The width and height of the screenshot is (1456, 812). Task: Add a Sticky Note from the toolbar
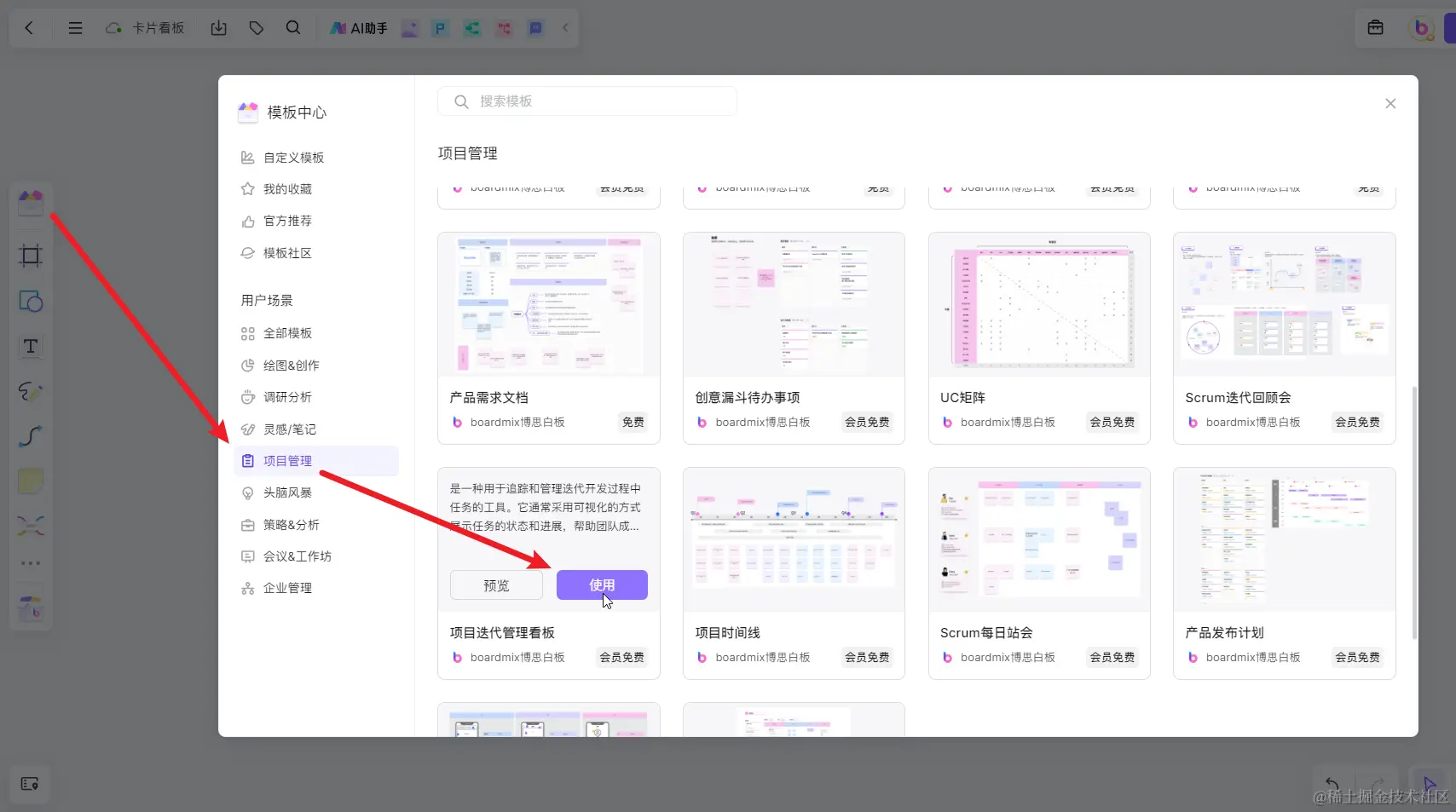pos(30,481)
